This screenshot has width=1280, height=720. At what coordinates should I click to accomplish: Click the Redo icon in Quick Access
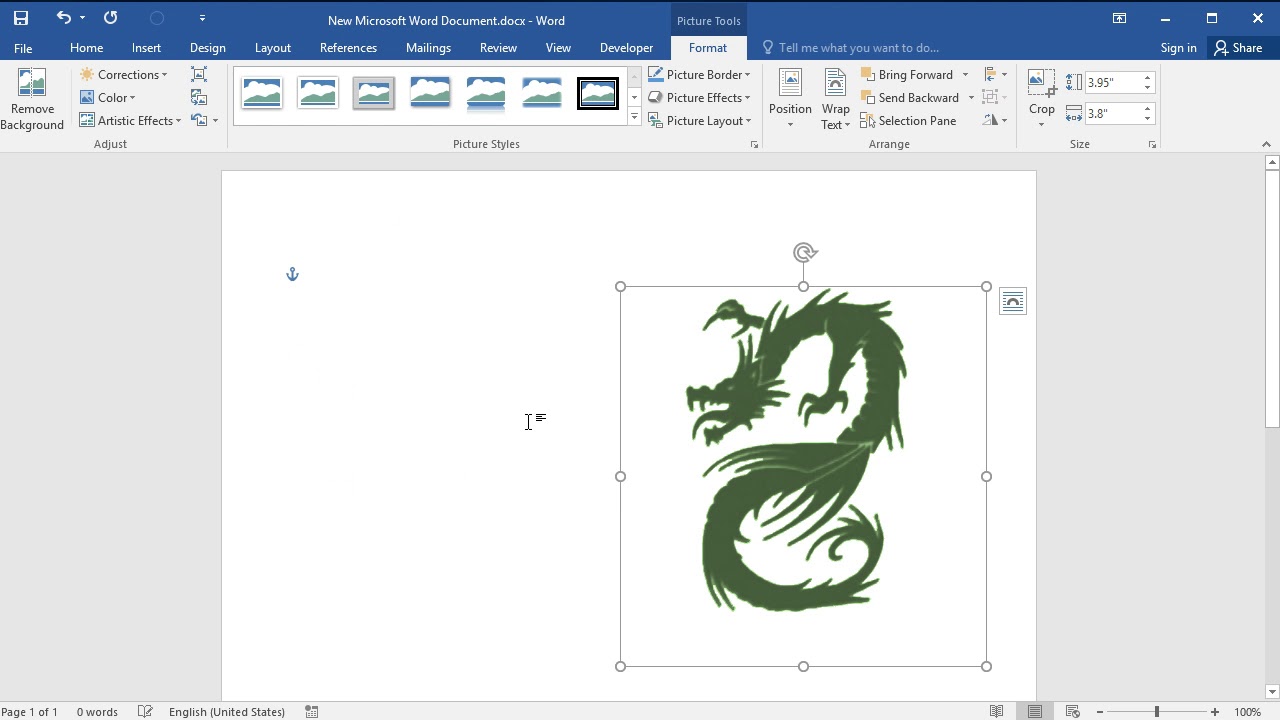tap(110, 18)
